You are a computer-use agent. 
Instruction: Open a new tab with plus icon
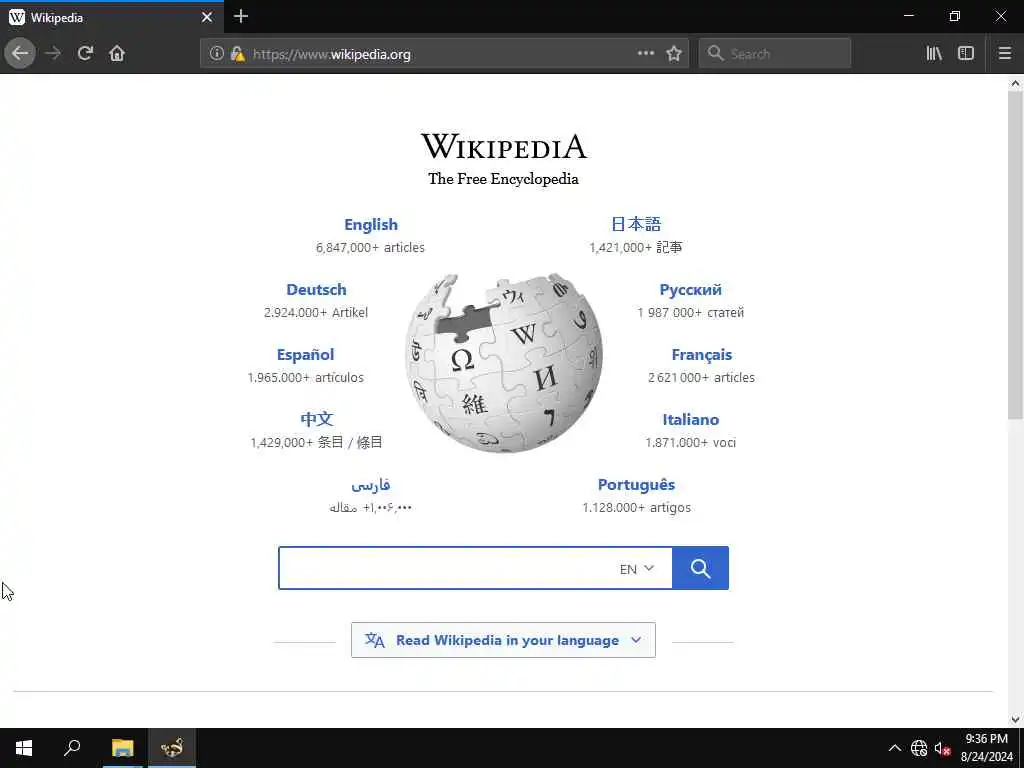[241, 16]
